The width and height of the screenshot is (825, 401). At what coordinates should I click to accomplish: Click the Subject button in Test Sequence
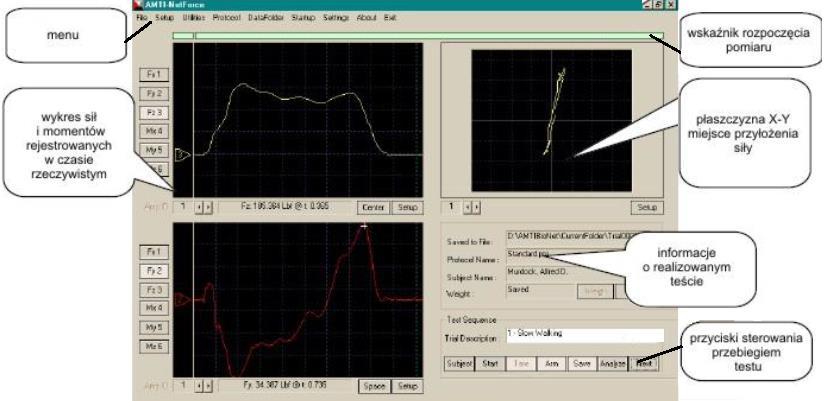point(459,363)
